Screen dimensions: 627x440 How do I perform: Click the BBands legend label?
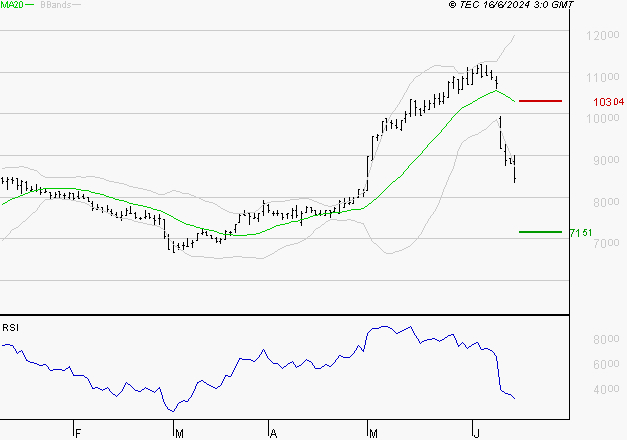[56, 5]
